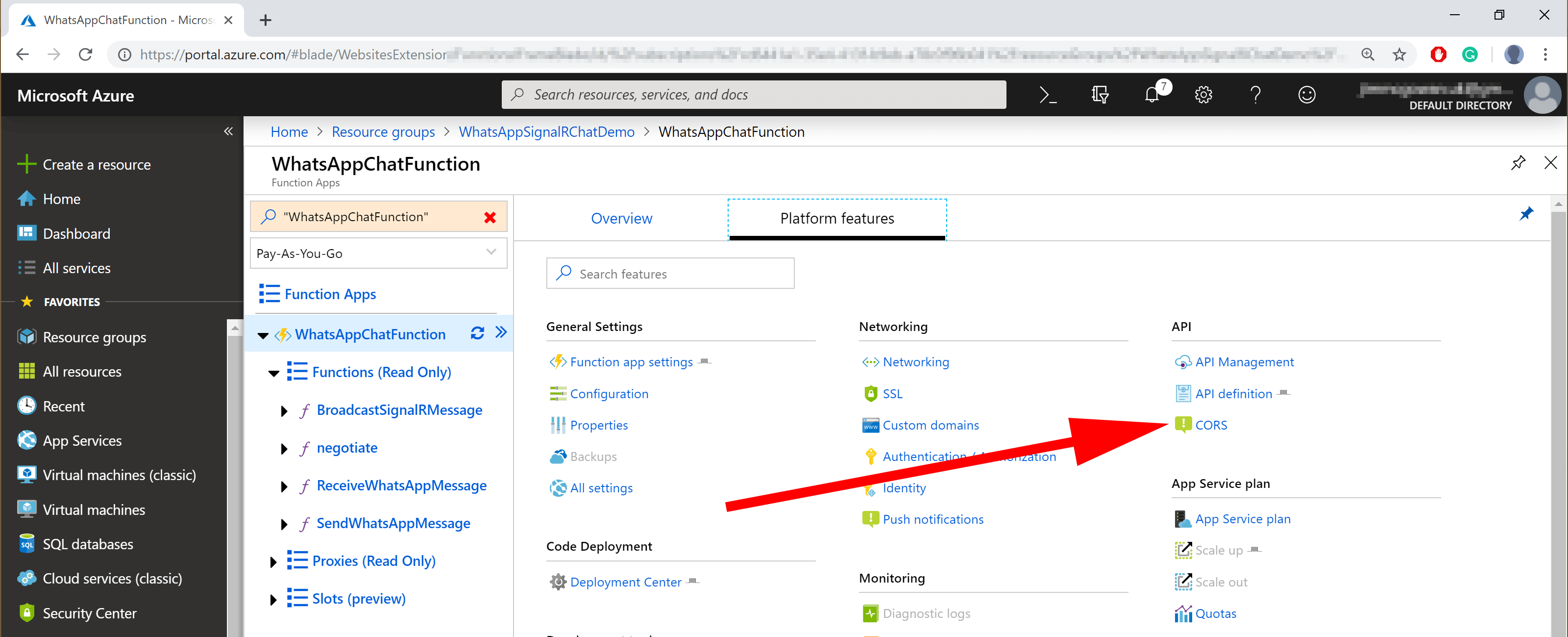The height and width of the screenshot is (637, 1568).
Task: Expand WhatsAppChatFunction double-chevron icon
Action: point(501,332)
